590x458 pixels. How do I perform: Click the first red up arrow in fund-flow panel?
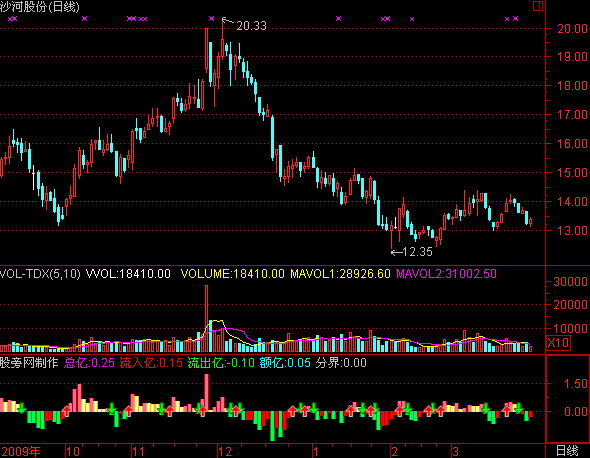[x=67, y=411]
